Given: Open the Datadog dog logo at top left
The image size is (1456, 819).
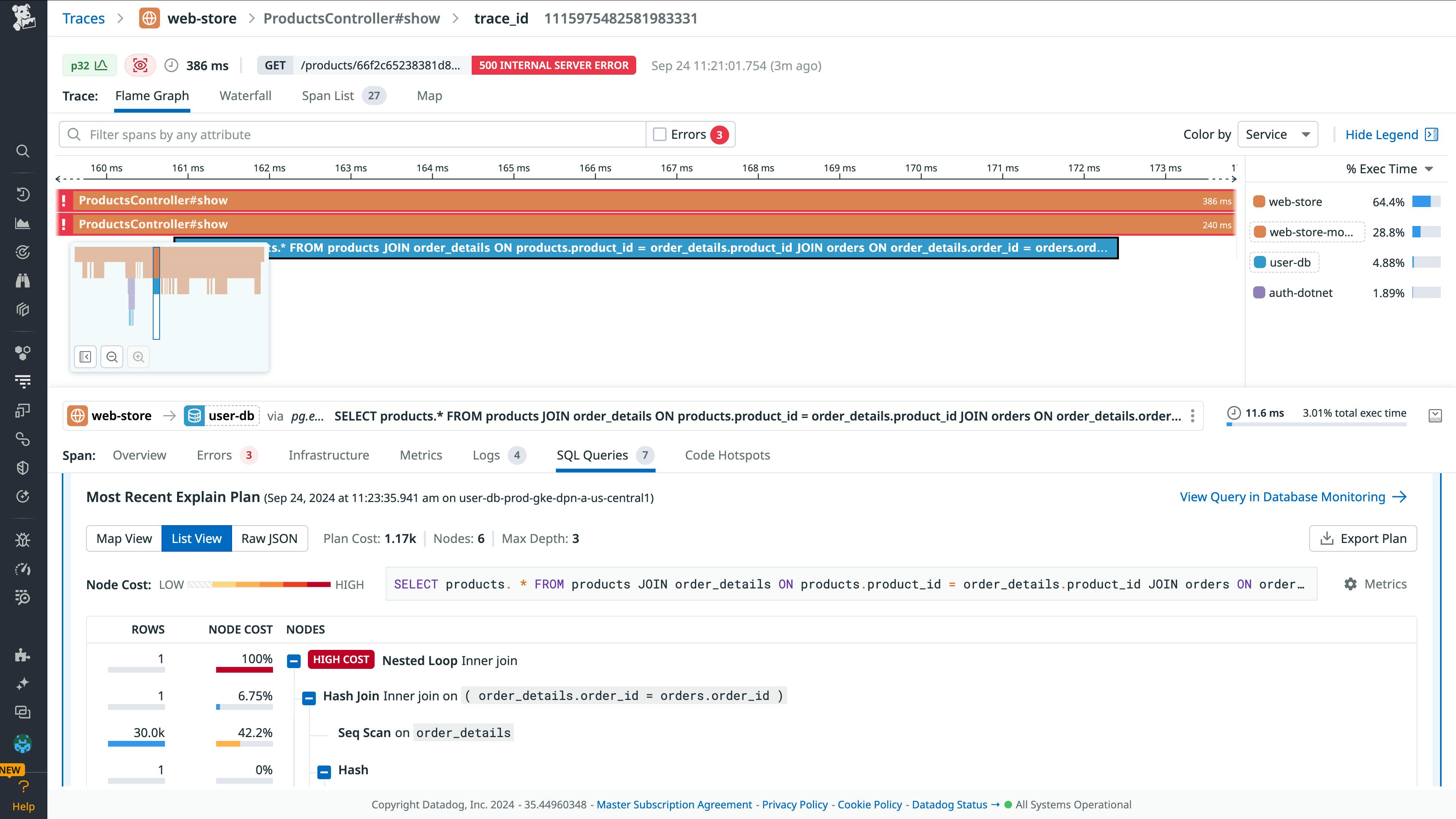Looking at the screenshot, I should coord(23,18).
